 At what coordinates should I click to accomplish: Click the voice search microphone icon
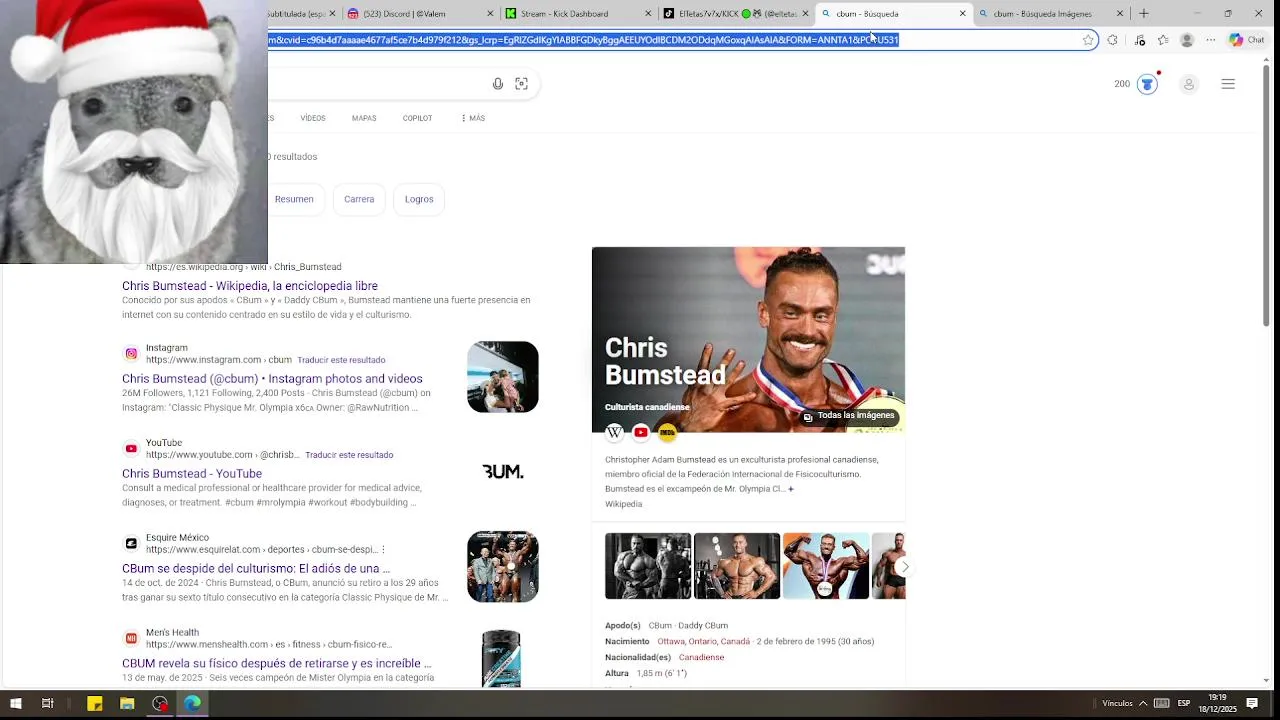(498, 84)
